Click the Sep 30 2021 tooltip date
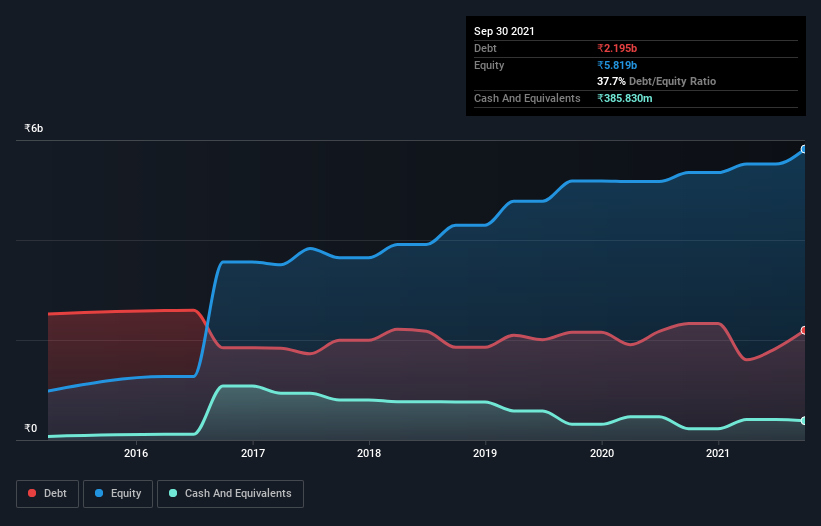Viewport: 821px width, 526px height. click(x=504, y=31)
